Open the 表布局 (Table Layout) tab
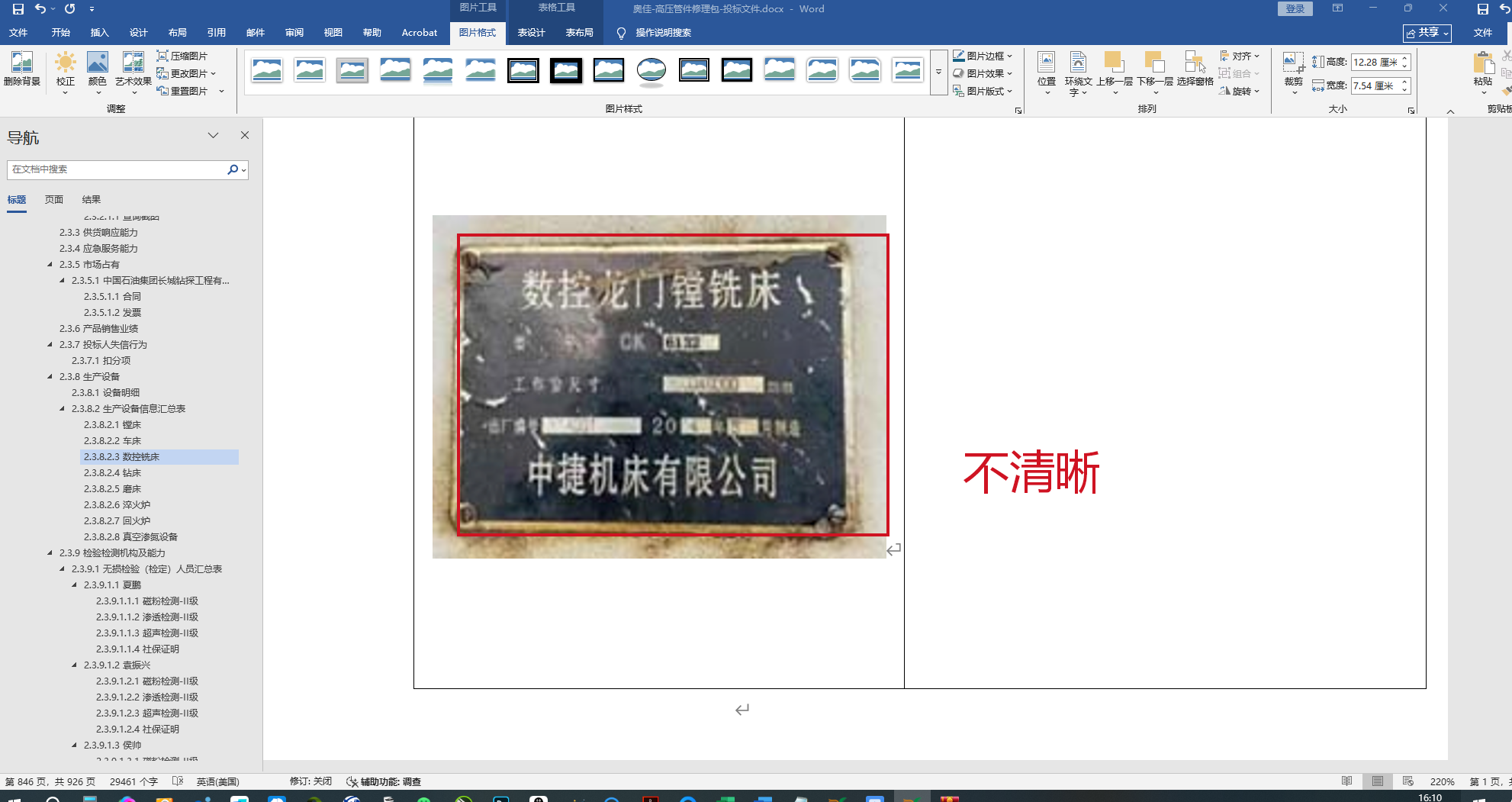Screen dimensions: 1512x802 click(x=579, y=33)
